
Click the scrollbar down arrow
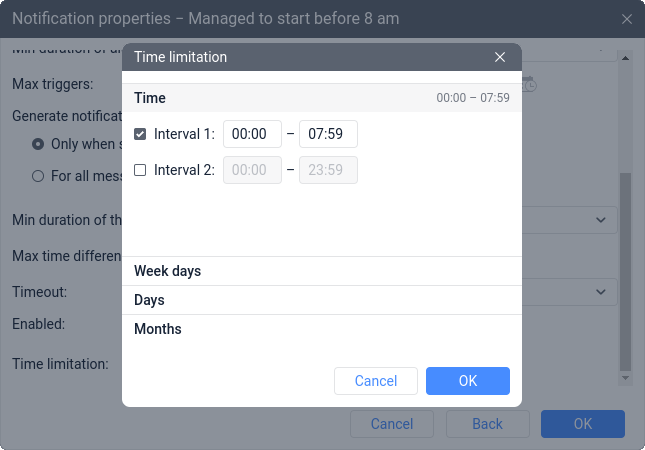coord(625,378)
